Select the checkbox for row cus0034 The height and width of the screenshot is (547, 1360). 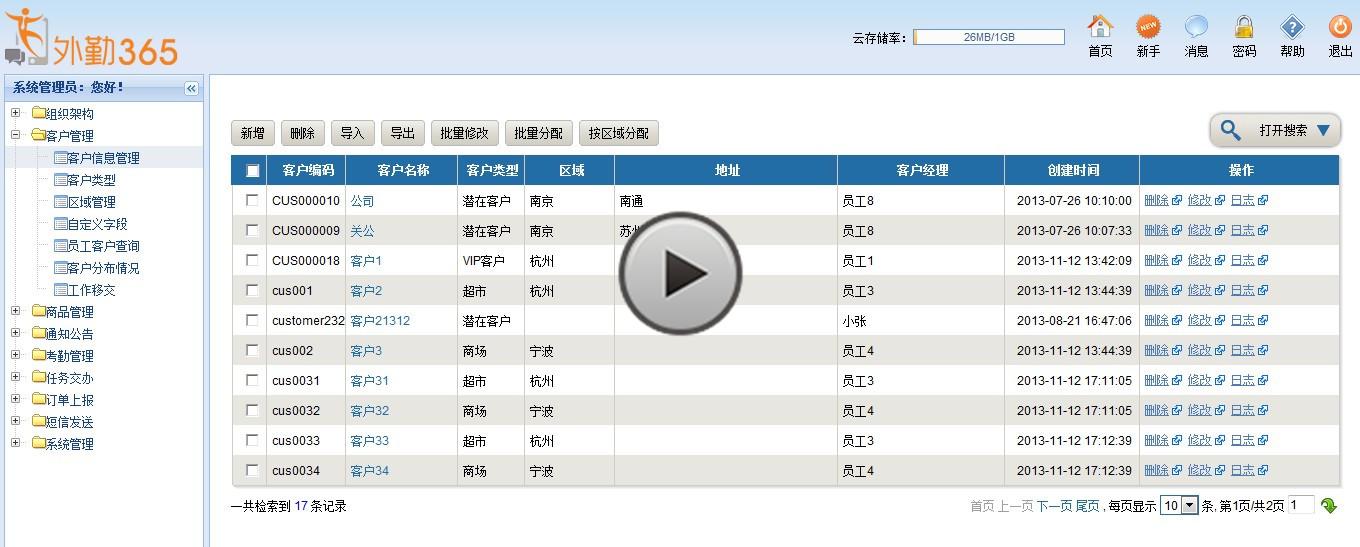[x=252, y=470]
